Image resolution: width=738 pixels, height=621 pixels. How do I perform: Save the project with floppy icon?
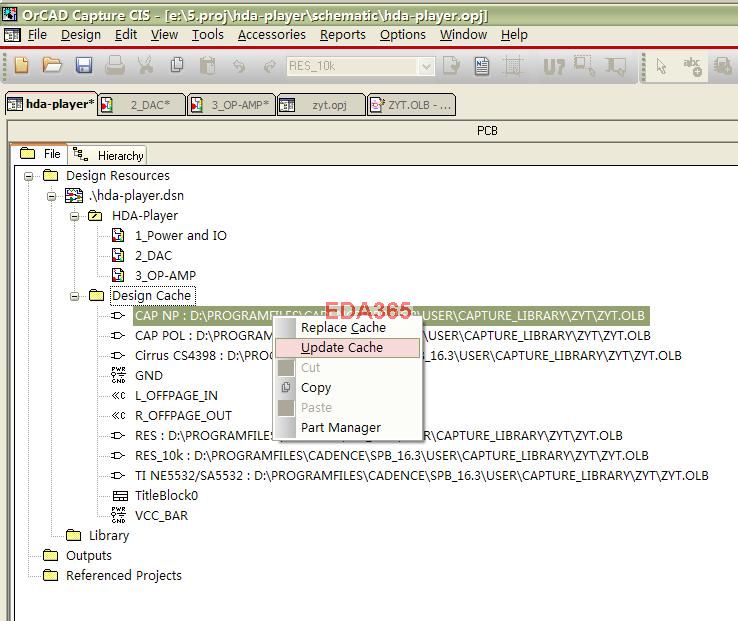tap(84, 65)
